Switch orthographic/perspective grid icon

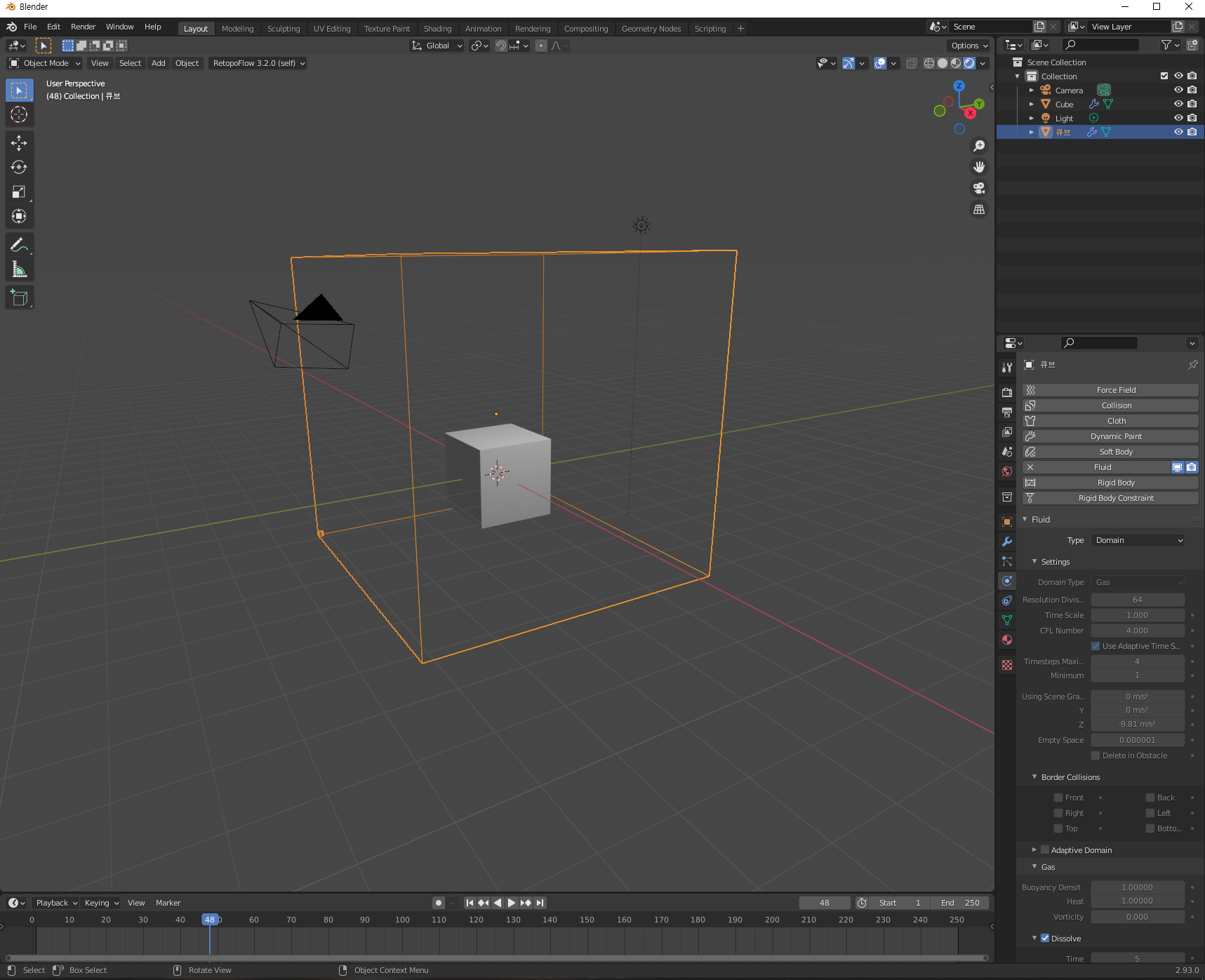(x=979, y=209)
